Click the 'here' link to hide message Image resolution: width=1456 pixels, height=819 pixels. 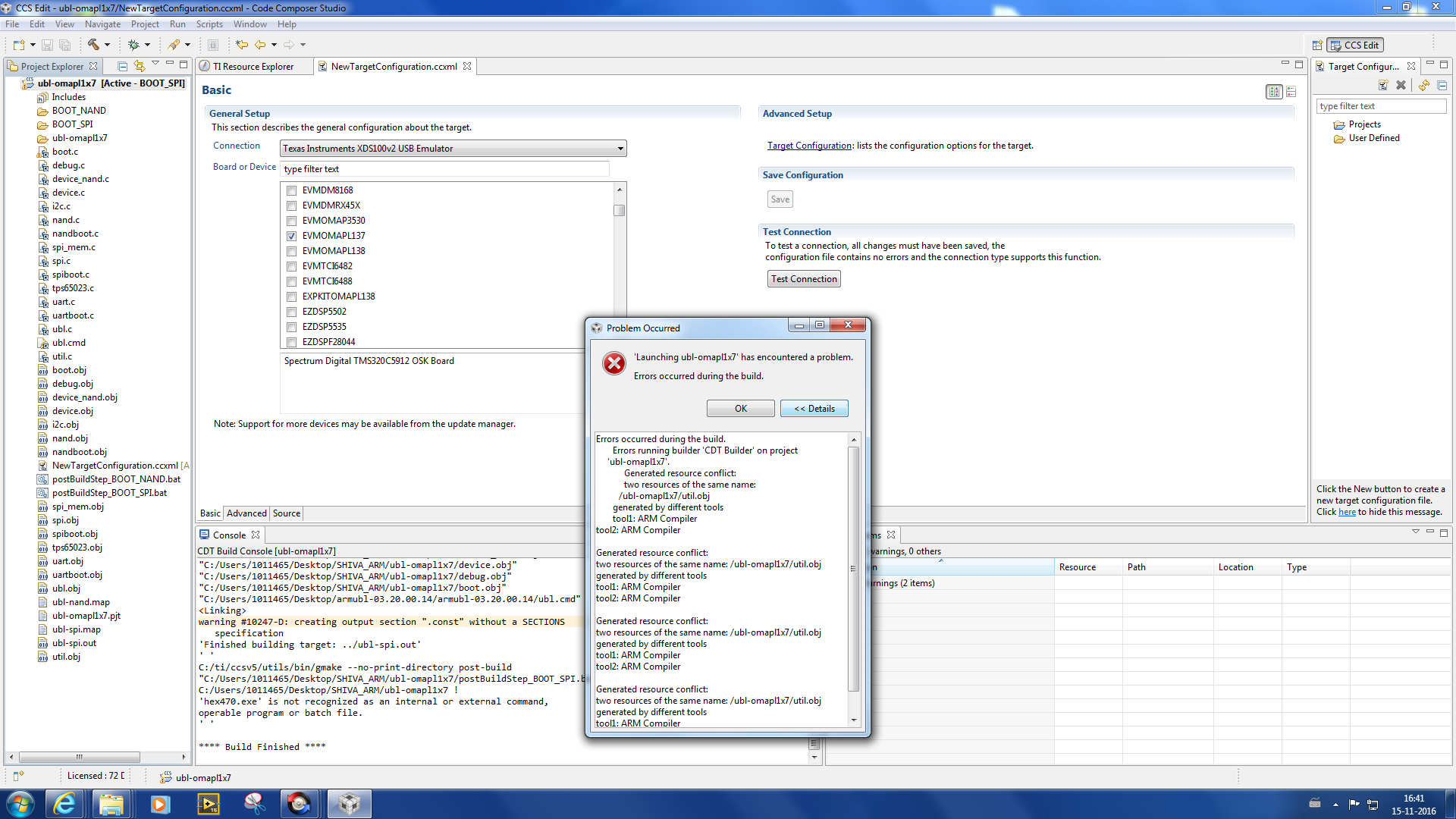[x=1347, y=512]
